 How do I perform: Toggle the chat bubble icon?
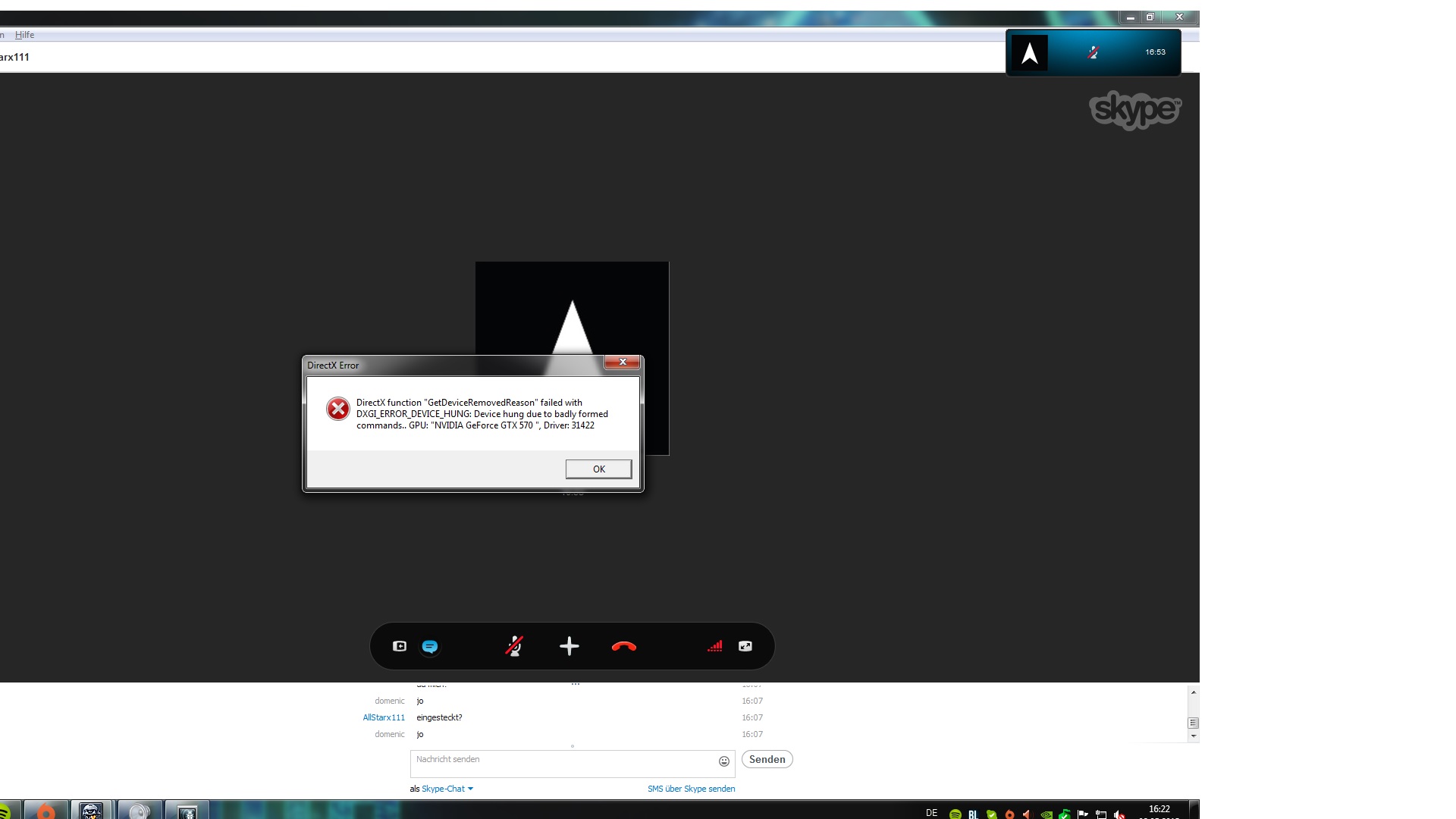(x=430, y=646)
